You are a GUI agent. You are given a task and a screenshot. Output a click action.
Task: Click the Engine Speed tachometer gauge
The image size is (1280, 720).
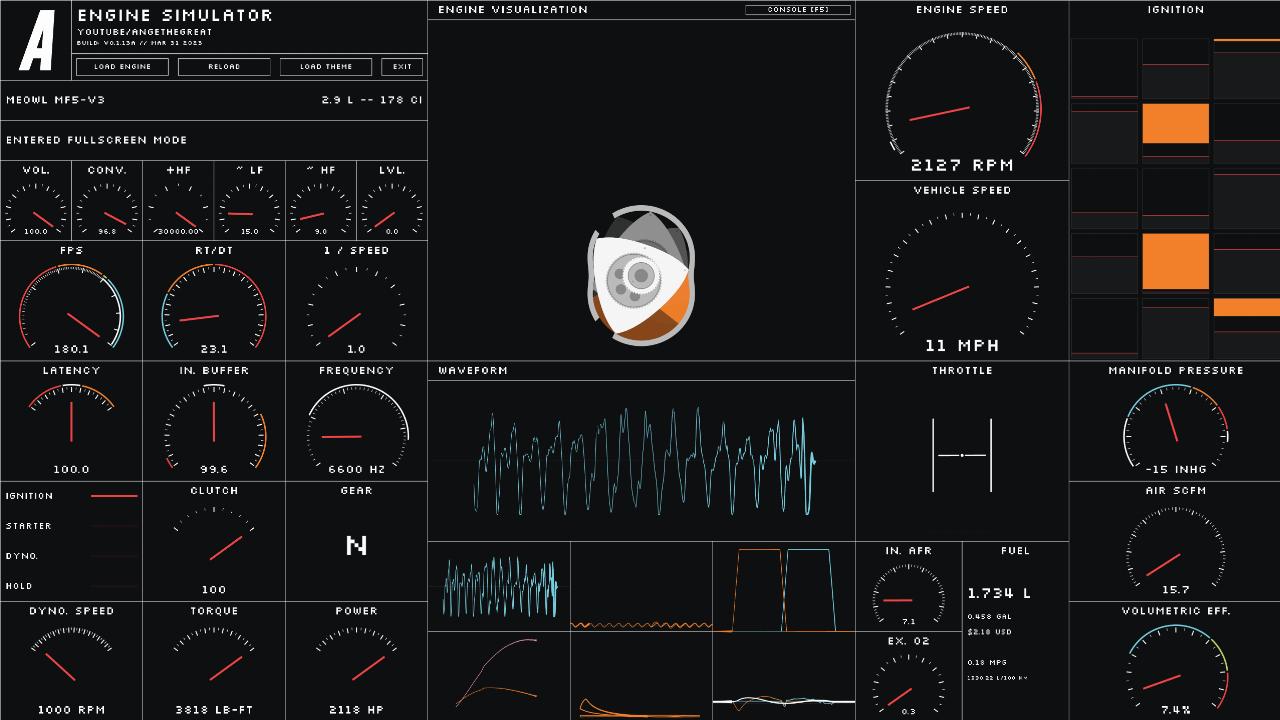click(x=962, y=100)
